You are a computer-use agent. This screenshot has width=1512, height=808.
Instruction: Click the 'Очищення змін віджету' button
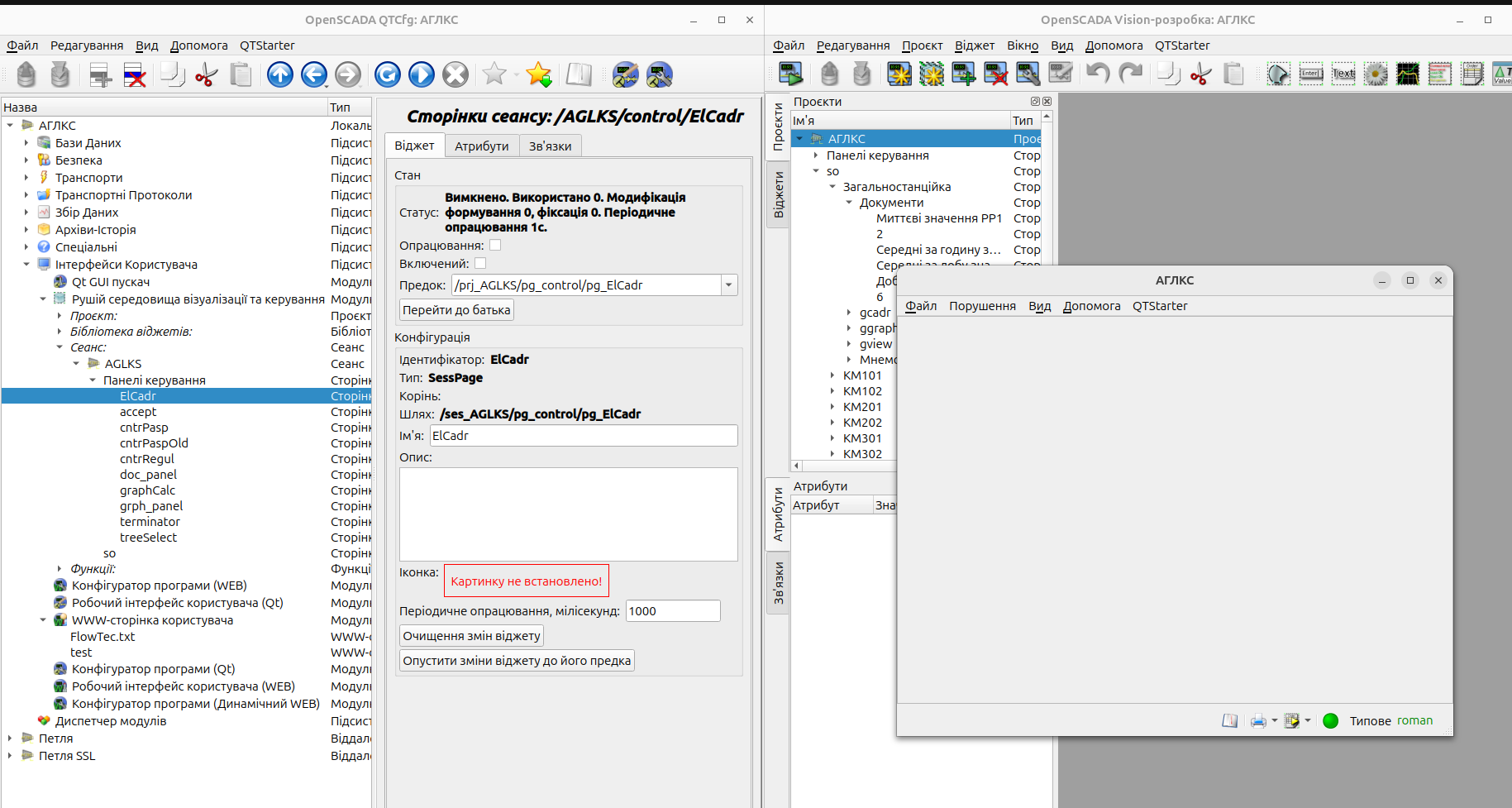pyautogui.click(x=471, y=636)
